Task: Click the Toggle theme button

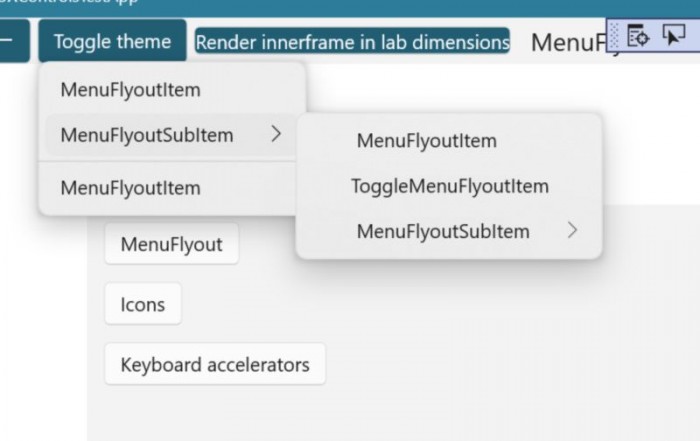Action: [112, 42]
